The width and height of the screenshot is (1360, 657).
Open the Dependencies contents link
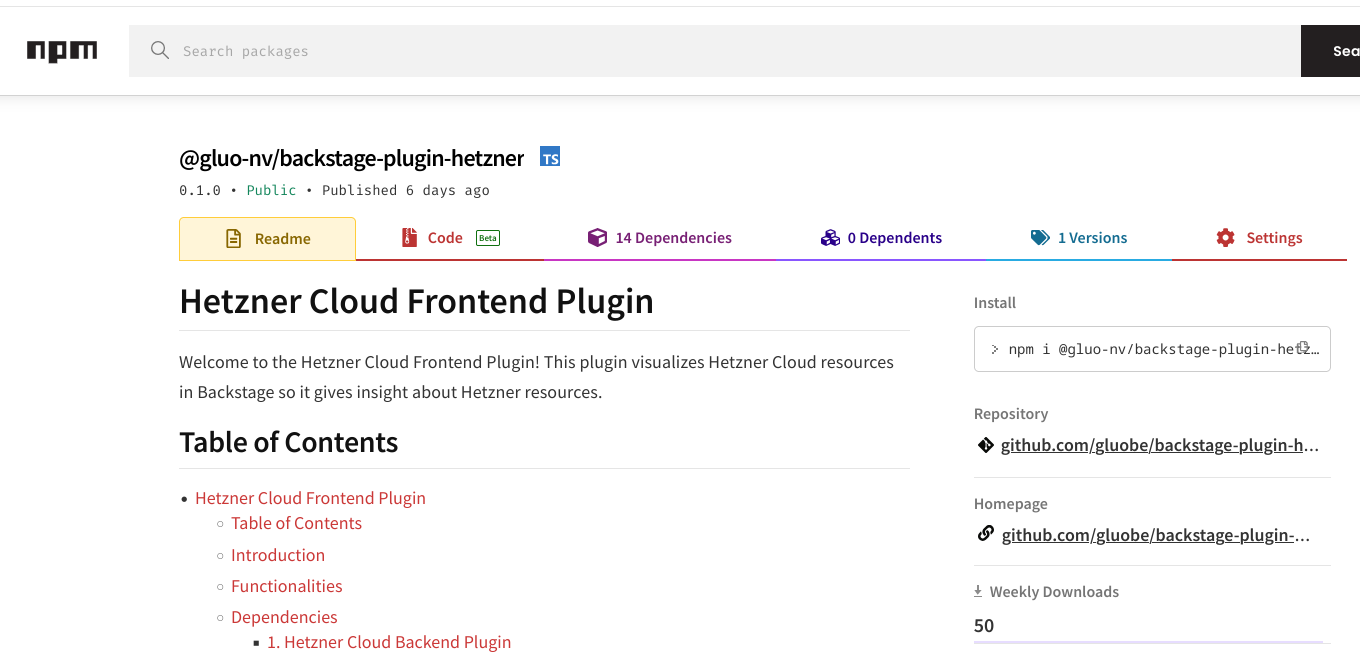[284, 617]
